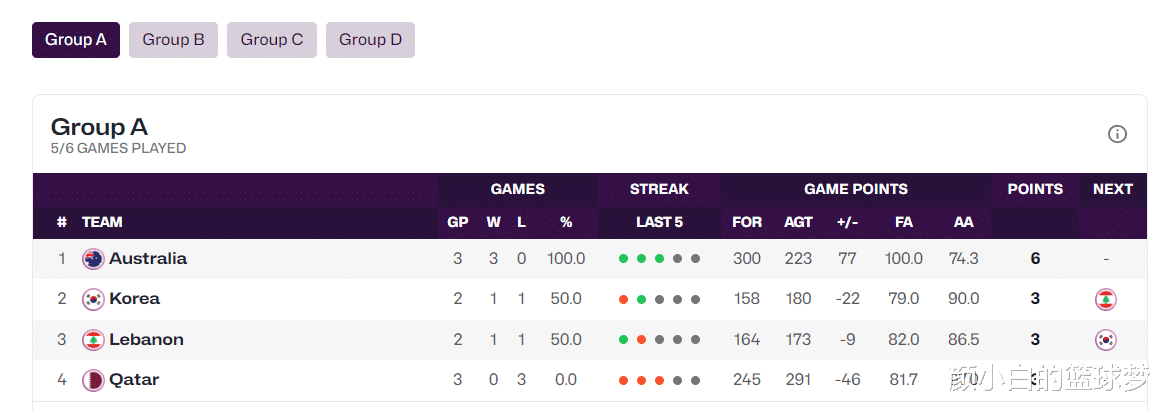Select the active Group A tab
This screenshot has height=410, width=1165.
click(76, 40)
